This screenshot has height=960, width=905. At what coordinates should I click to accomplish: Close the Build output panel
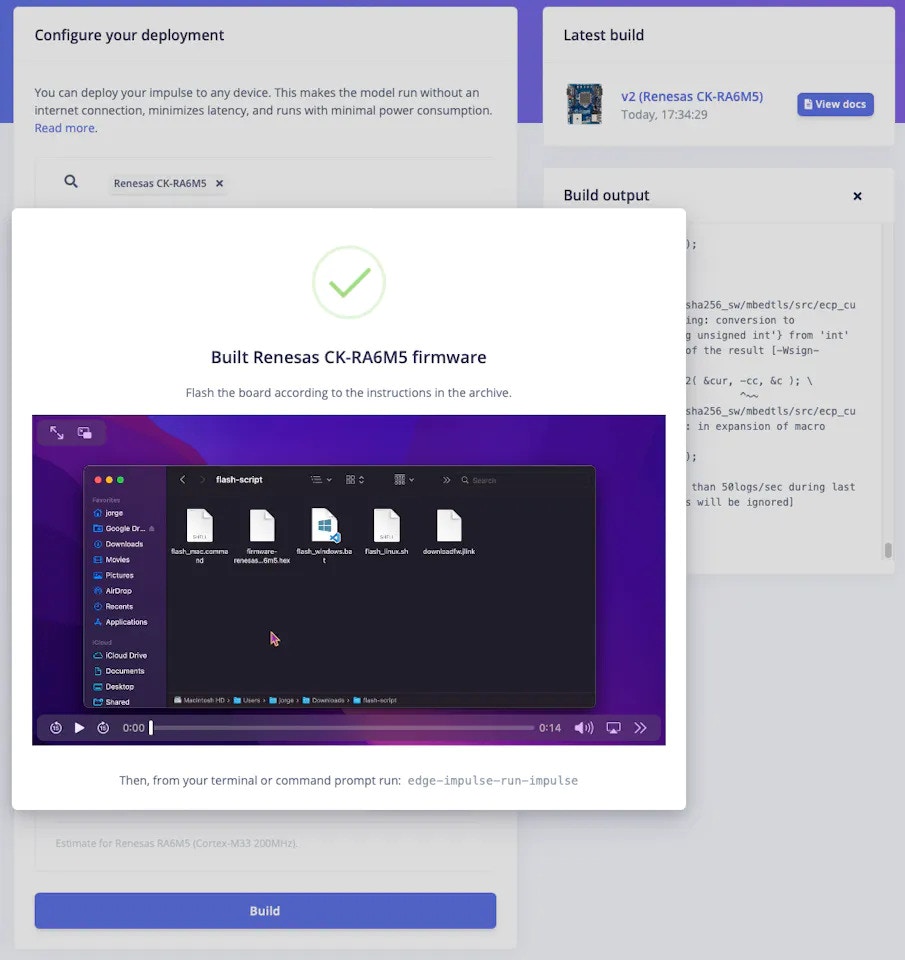click(857, 196)
